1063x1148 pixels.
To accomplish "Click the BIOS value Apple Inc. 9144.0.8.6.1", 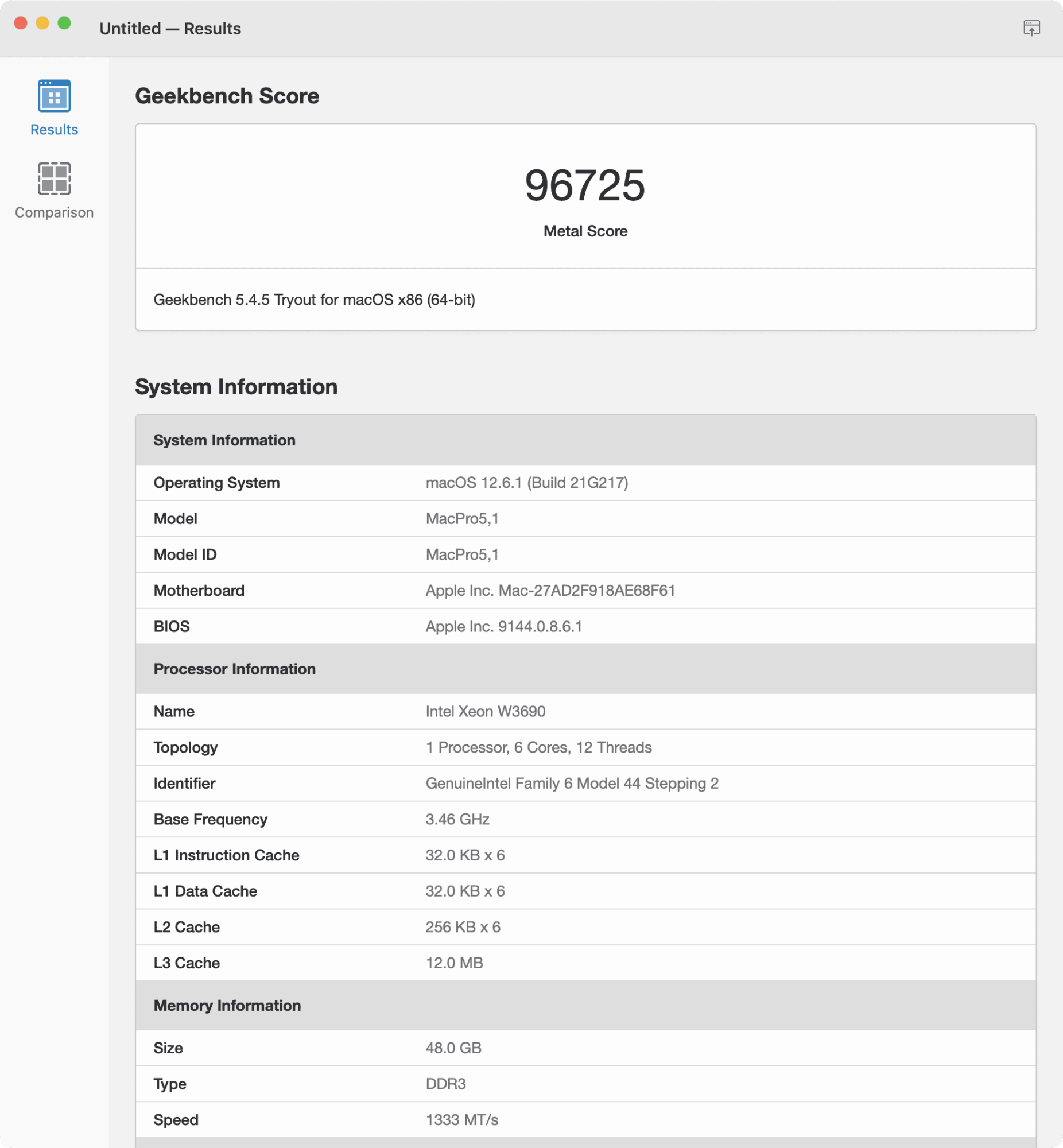I will point(503,626).
